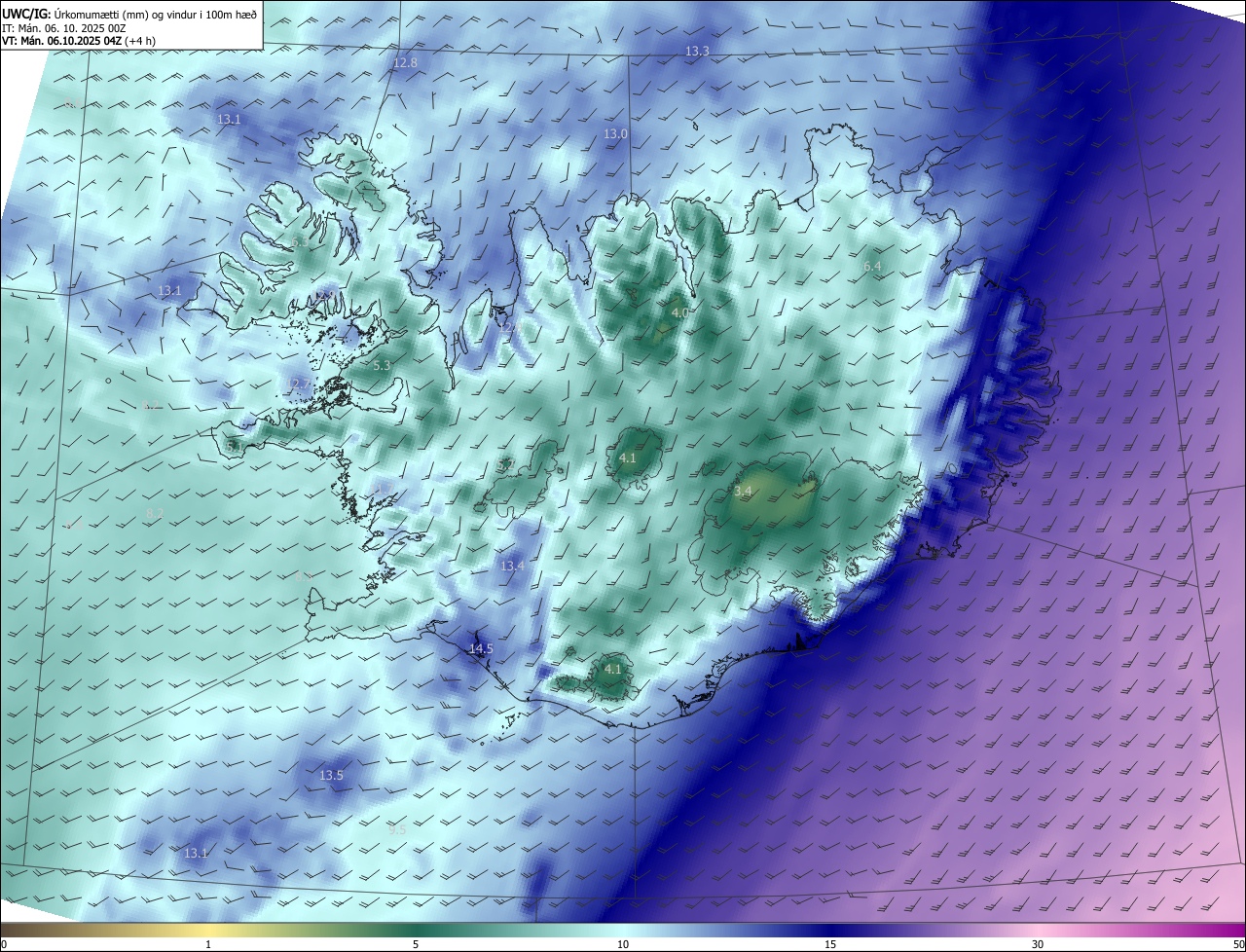1246x952 pixels.
Task: Click the 13.5 value label over the sea
Action: click(x=331, y=775)
